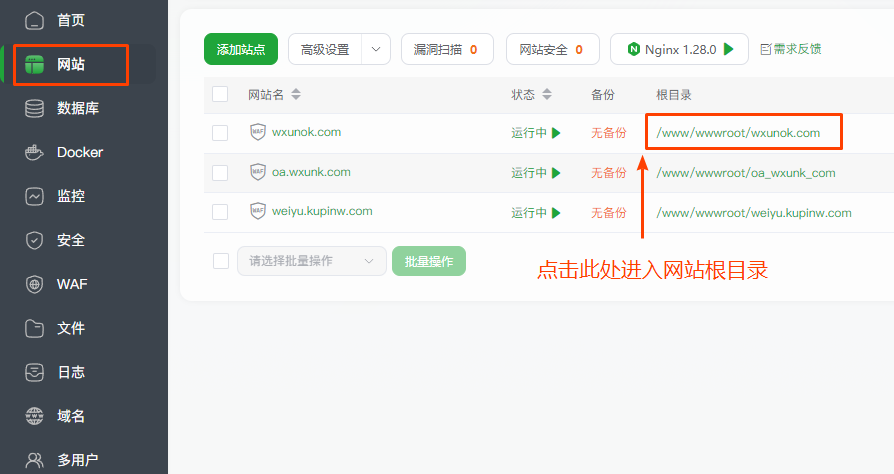Click the WAF shield icon beside weiyu.kupinw.com
The image size is (894, 474).
(258, 211)
